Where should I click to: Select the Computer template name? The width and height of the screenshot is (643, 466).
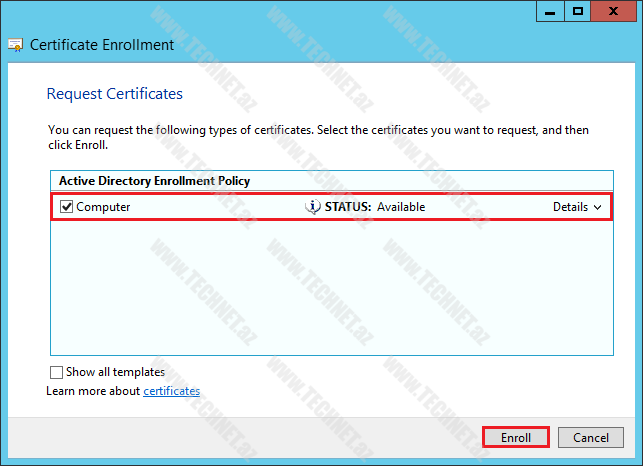(103, 207)
